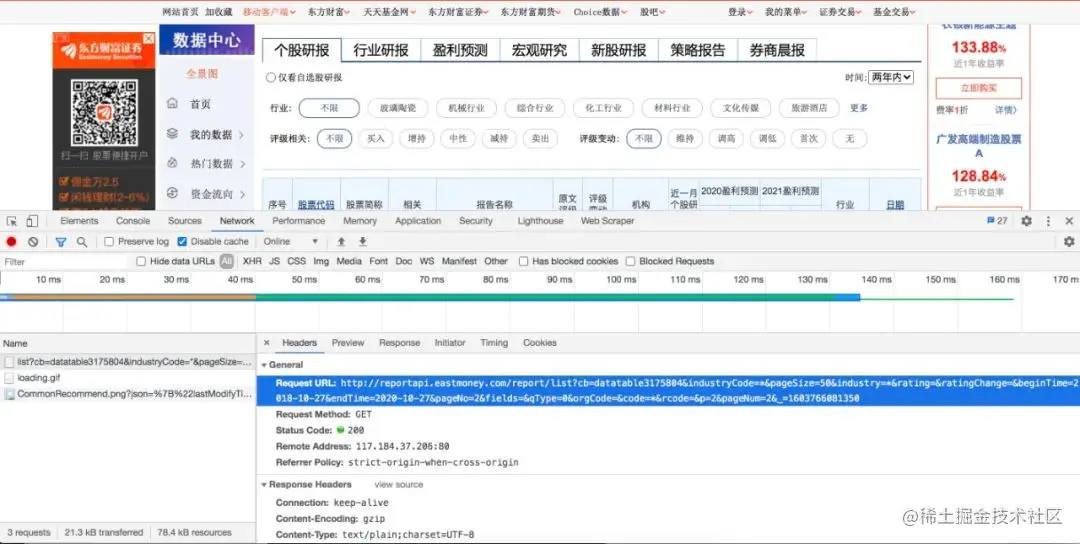Check Hide data URLs option
This screenshot has height=544, width=1080.
click(x=141, y=262)
